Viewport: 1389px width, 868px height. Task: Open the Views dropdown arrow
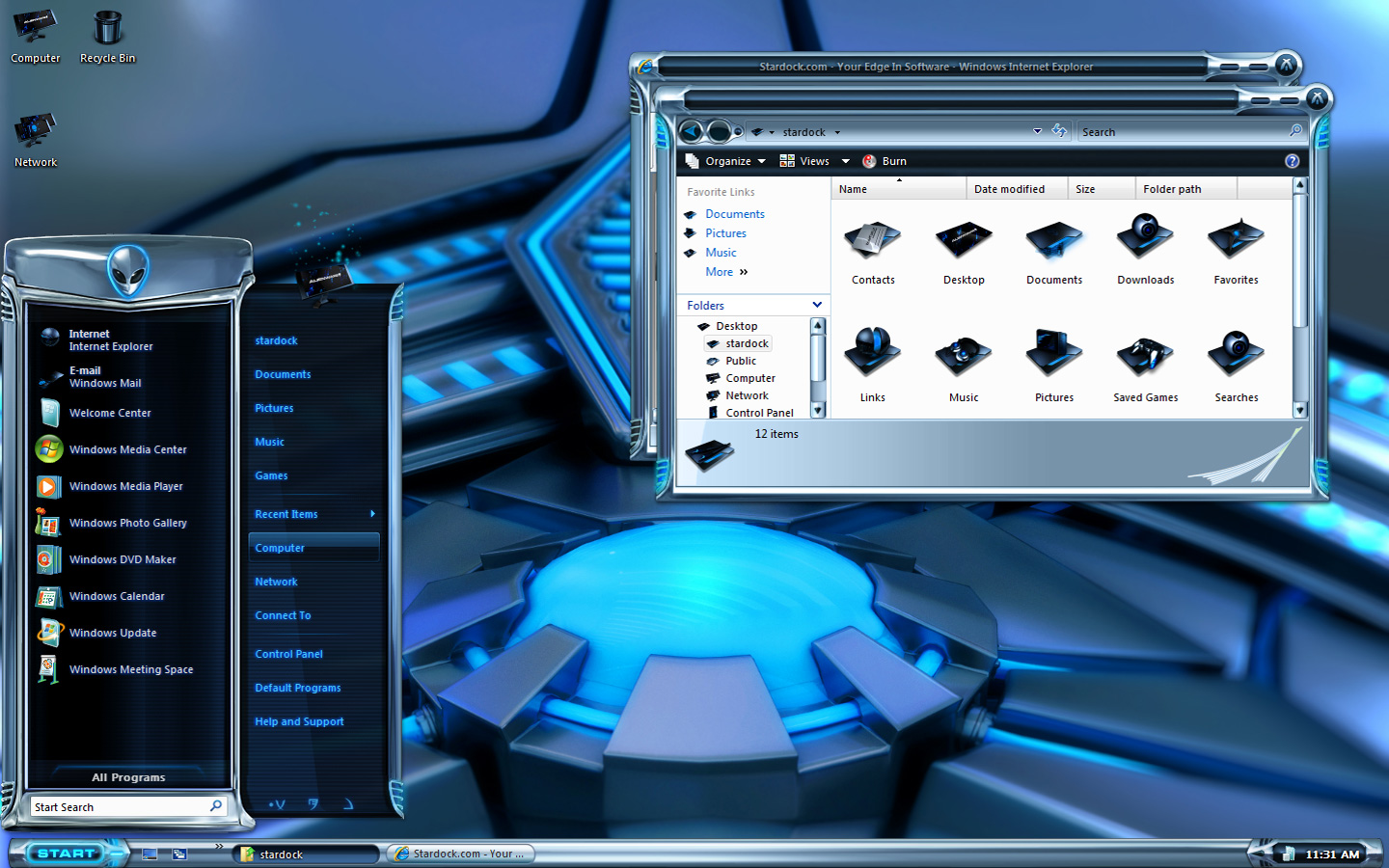click(x=846, y=161)
